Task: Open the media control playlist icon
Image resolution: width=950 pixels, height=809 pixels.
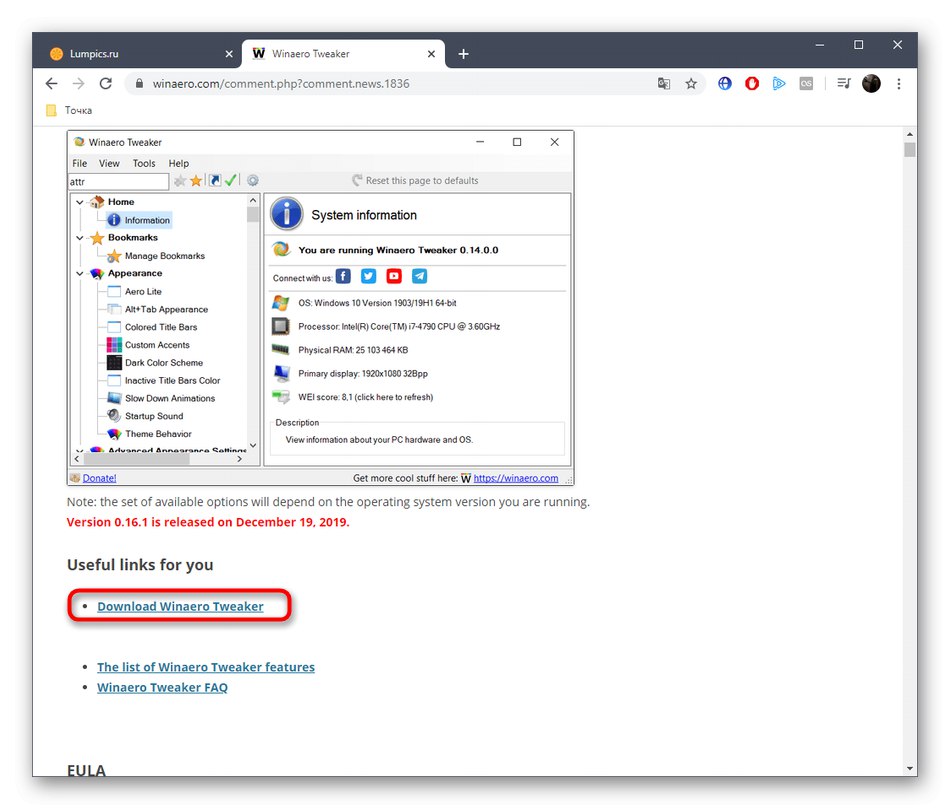Action: tap(844, 84)
